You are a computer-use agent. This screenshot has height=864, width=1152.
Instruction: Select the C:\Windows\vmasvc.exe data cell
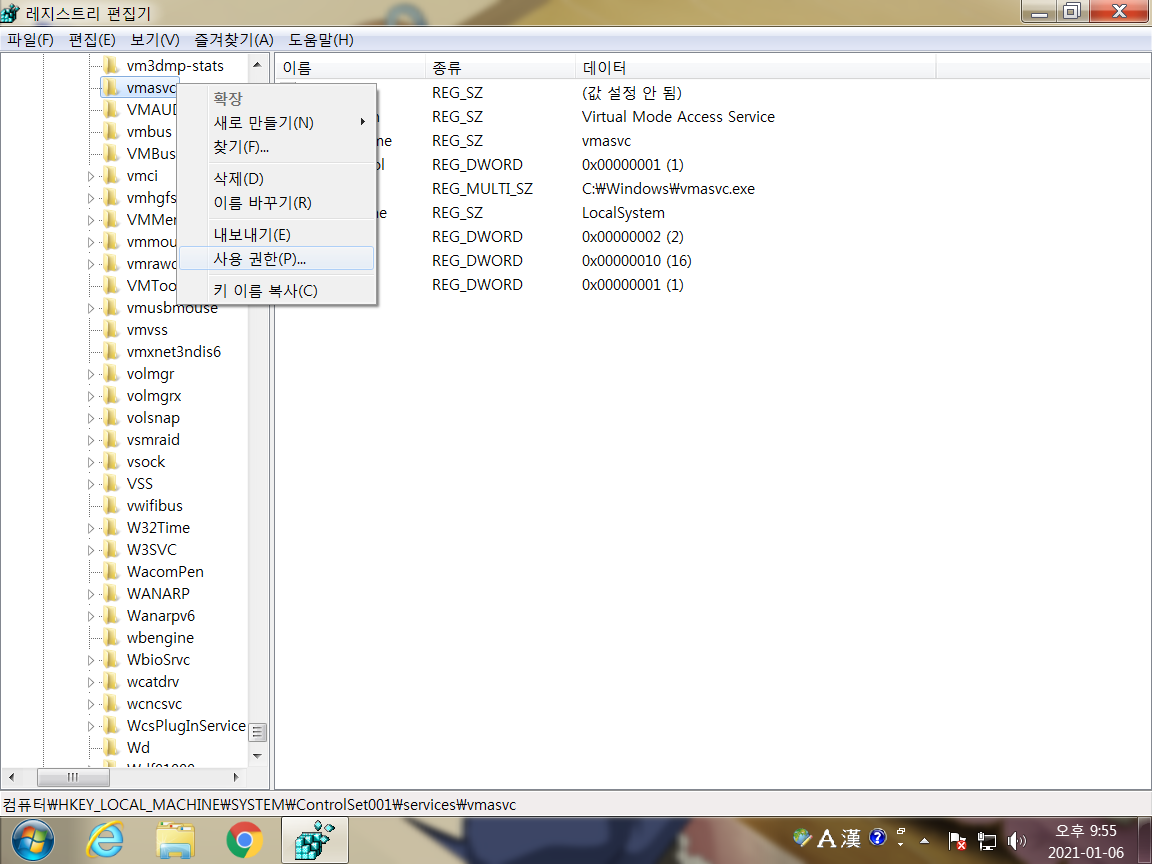coord(668,189)
